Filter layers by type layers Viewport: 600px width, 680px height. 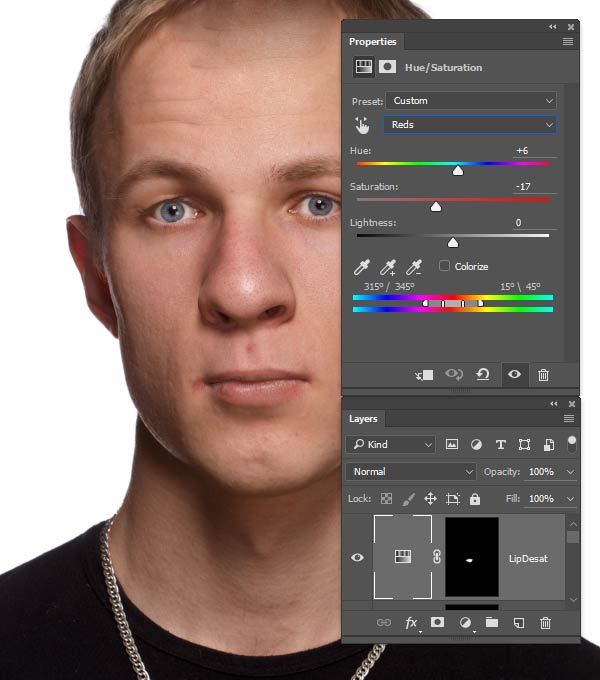coord(500,445)
